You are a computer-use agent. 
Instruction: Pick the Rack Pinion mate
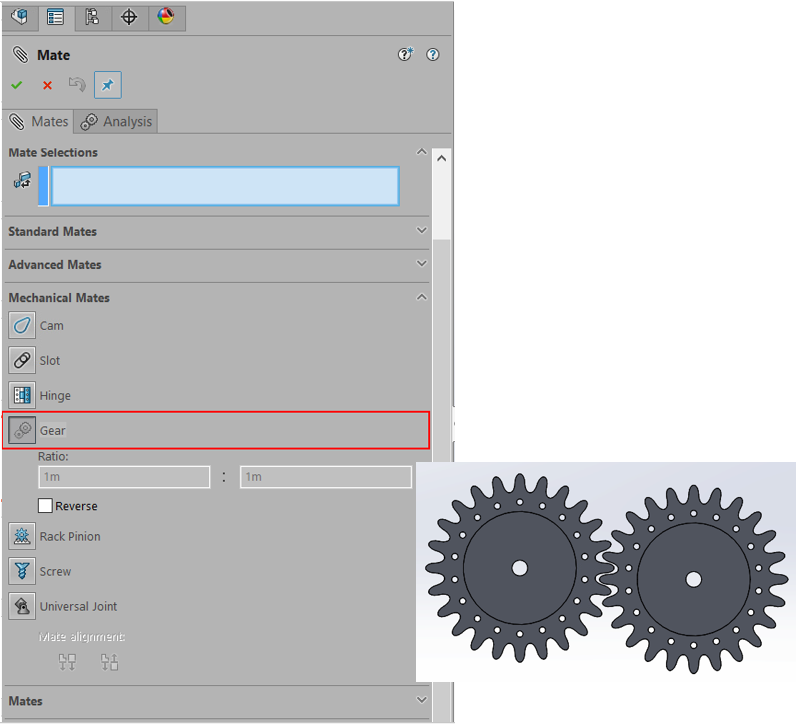[22, 536]
